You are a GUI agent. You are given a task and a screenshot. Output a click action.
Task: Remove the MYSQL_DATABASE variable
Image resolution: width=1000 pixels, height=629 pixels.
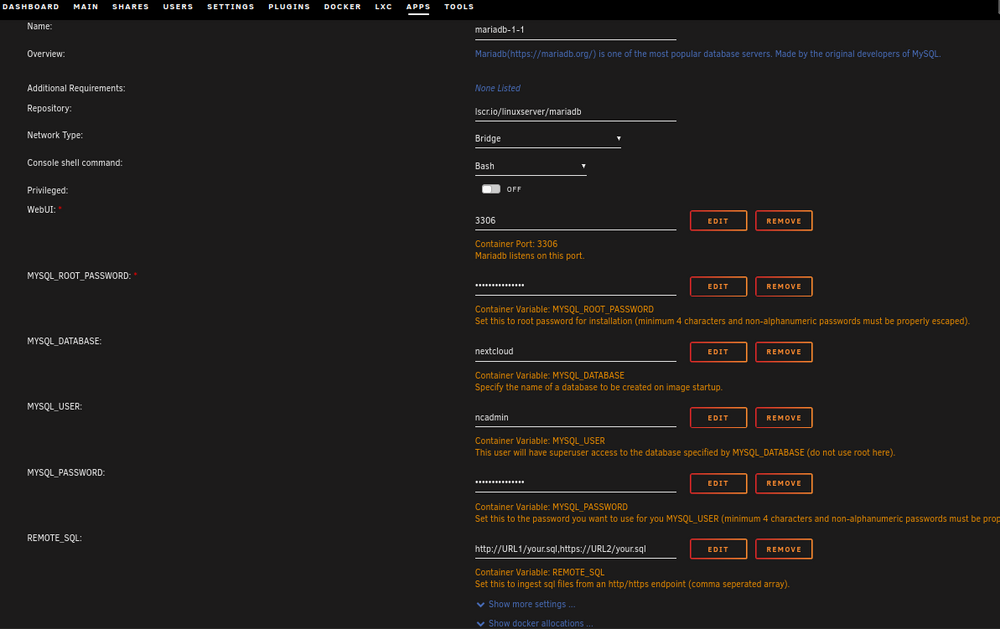point(784,352)
